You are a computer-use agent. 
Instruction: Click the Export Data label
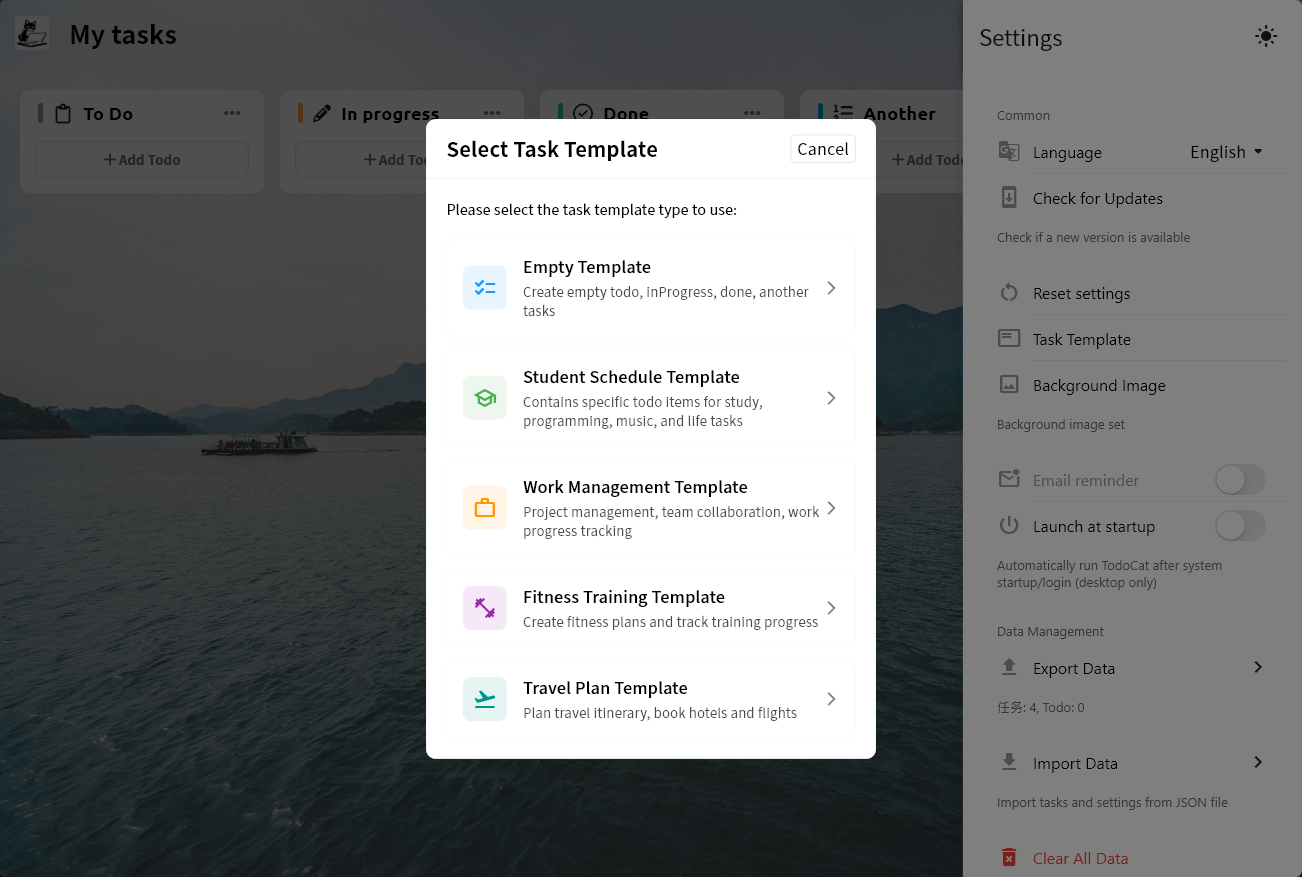pyautogui.click(x=1074, y=668)
